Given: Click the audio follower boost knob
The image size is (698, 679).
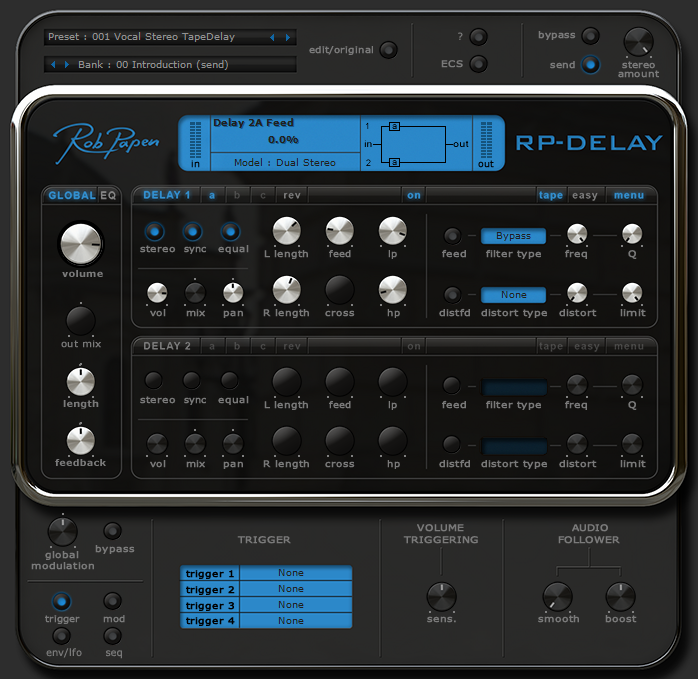Looking at the screenshot, I should pos(621,597).
